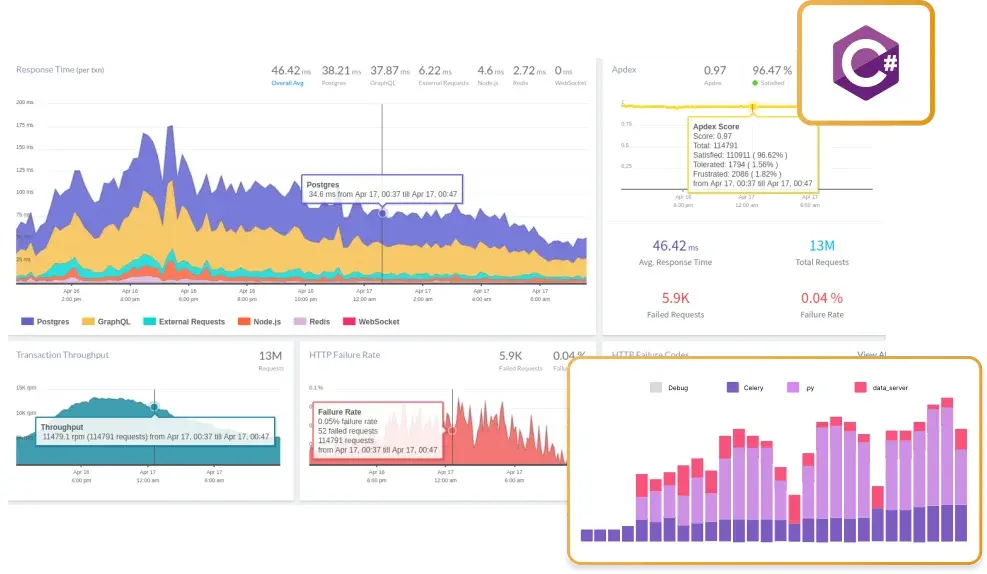Image resolution: width=987 pixels, height=574 pixels.
Task: Click the Failure Rate tooltip box
Action: pyautogui.click(x=378, y=430)
